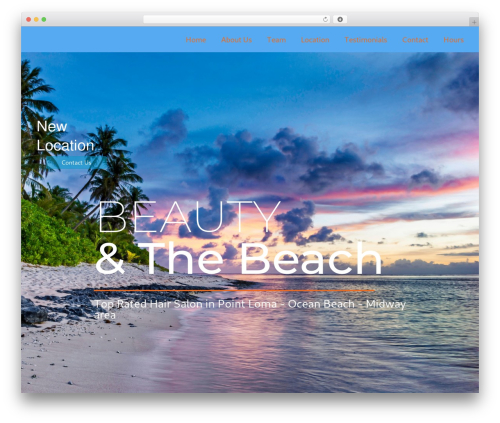Select Team in the navigation
Image resolution: width=500 pixels, height=423 pixels.
pos(276,40)
